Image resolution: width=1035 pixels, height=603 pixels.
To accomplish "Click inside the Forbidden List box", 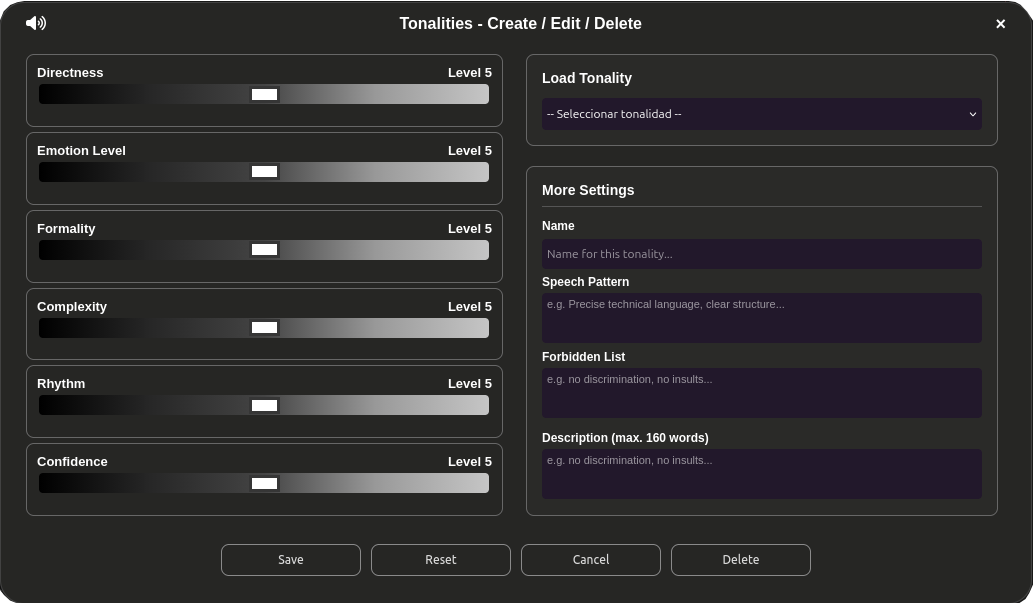I will 761,392.
